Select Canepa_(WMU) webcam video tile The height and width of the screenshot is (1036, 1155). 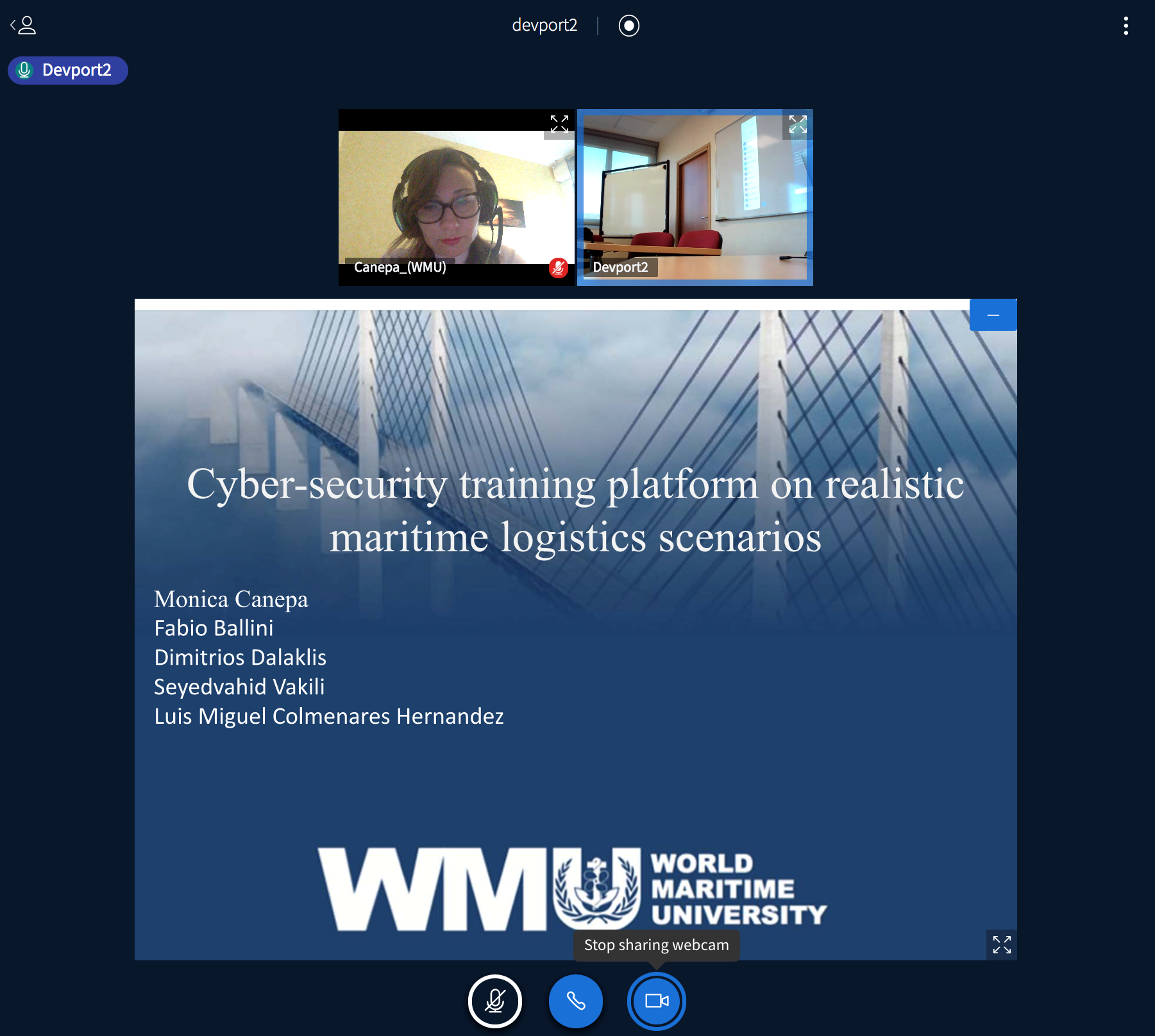tap(457, 197)
